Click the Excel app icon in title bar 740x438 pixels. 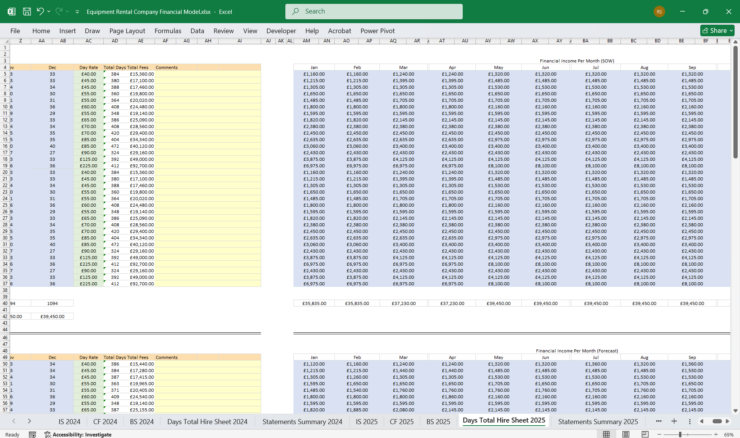click(x=11, y=11)
